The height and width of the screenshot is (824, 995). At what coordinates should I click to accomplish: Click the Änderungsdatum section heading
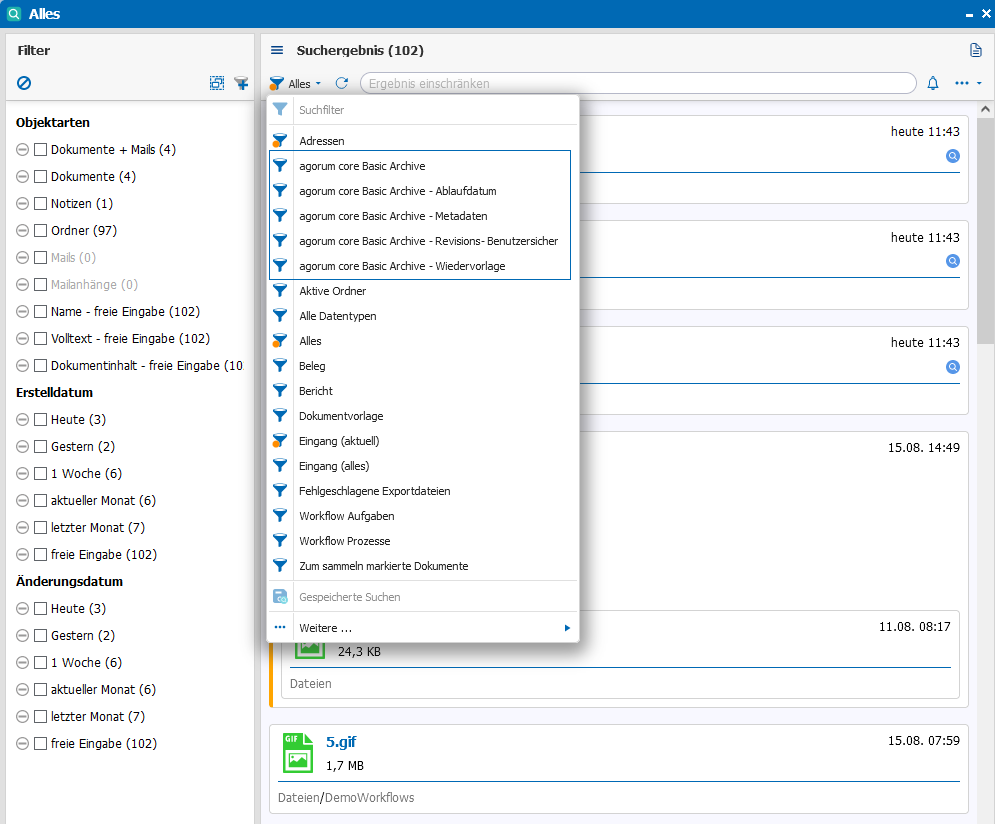[x=69, y=582]
